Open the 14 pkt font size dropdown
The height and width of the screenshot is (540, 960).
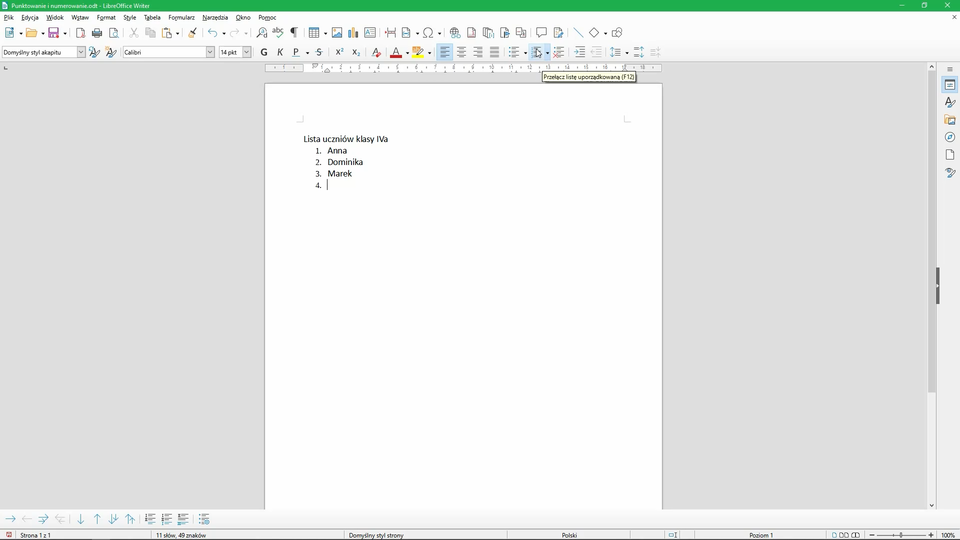[x=246, y=52]
